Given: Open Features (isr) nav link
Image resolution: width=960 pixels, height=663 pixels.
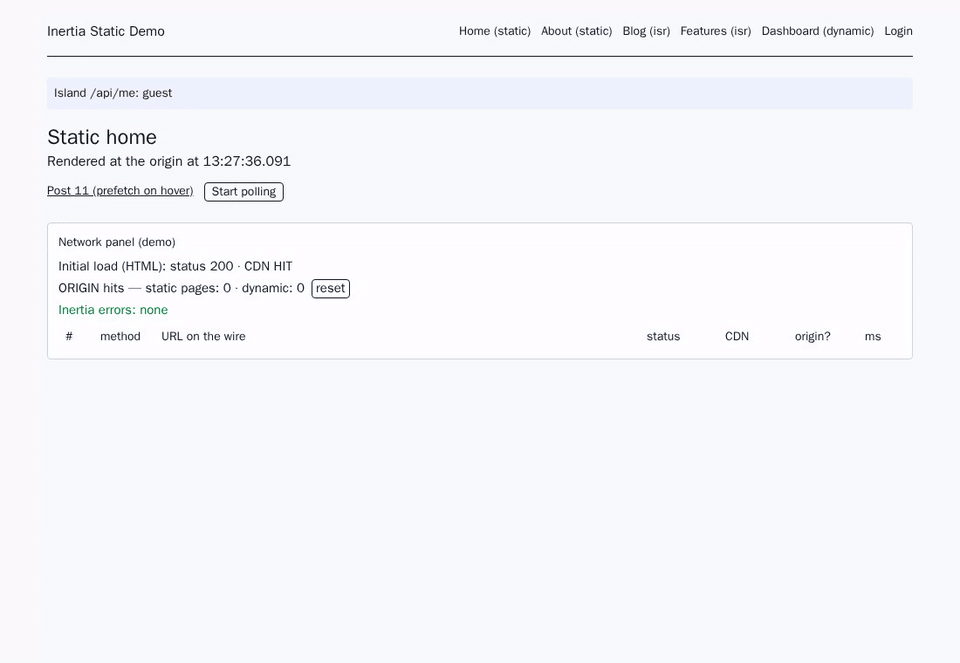Looking at the screenshot, I should click(716, 31).
